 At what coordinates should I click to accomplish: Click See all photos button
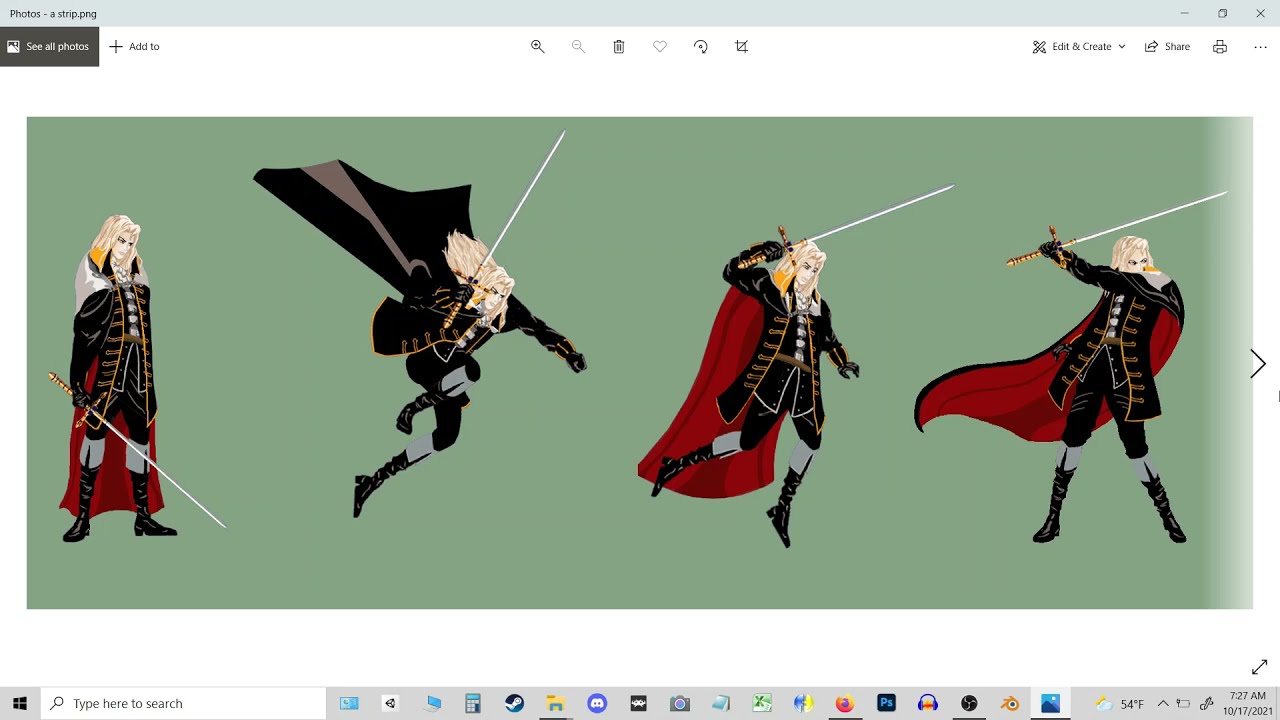(49, 46)
